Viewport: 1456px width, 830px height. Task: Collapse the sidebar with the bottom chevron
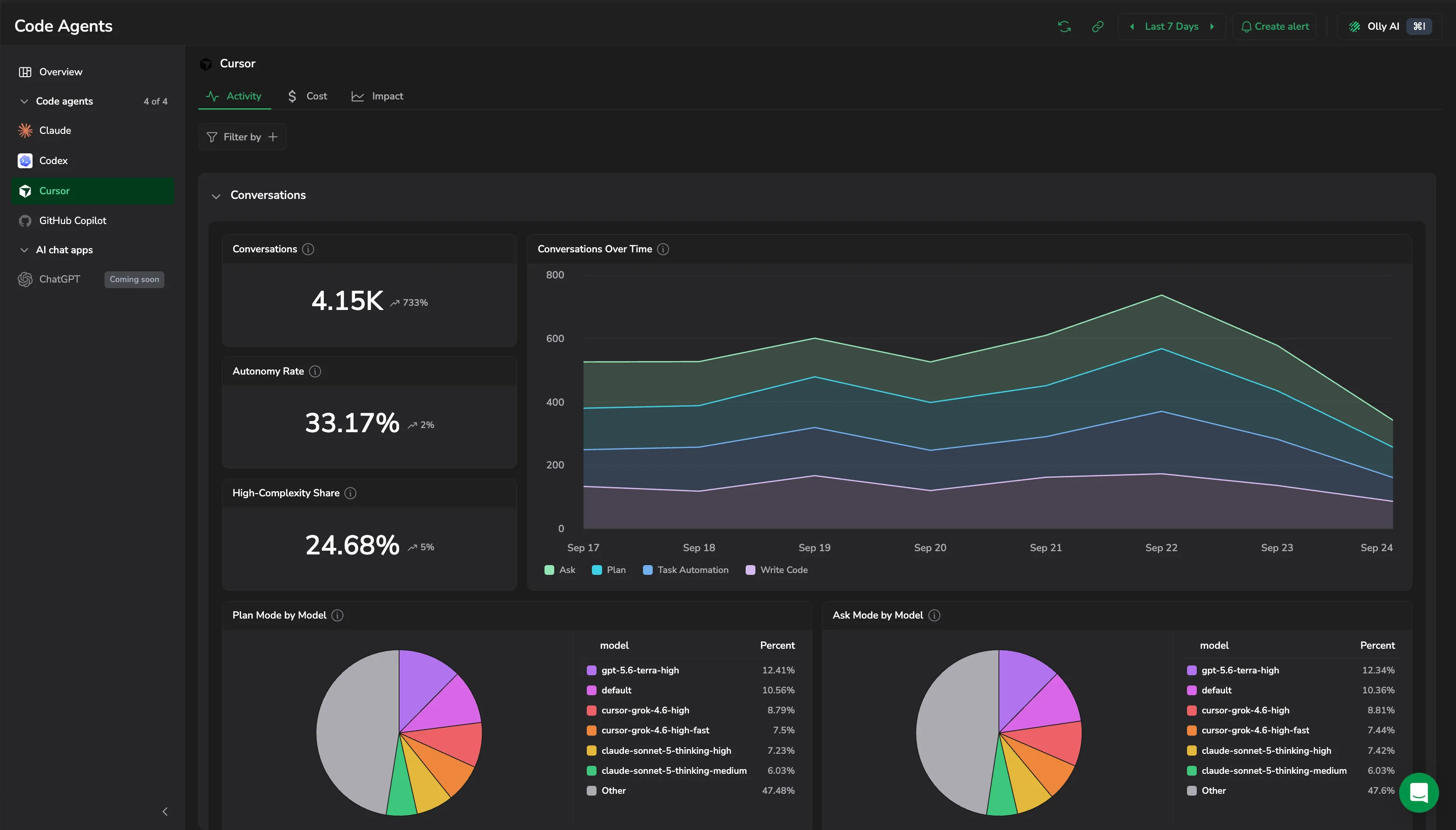164,811
